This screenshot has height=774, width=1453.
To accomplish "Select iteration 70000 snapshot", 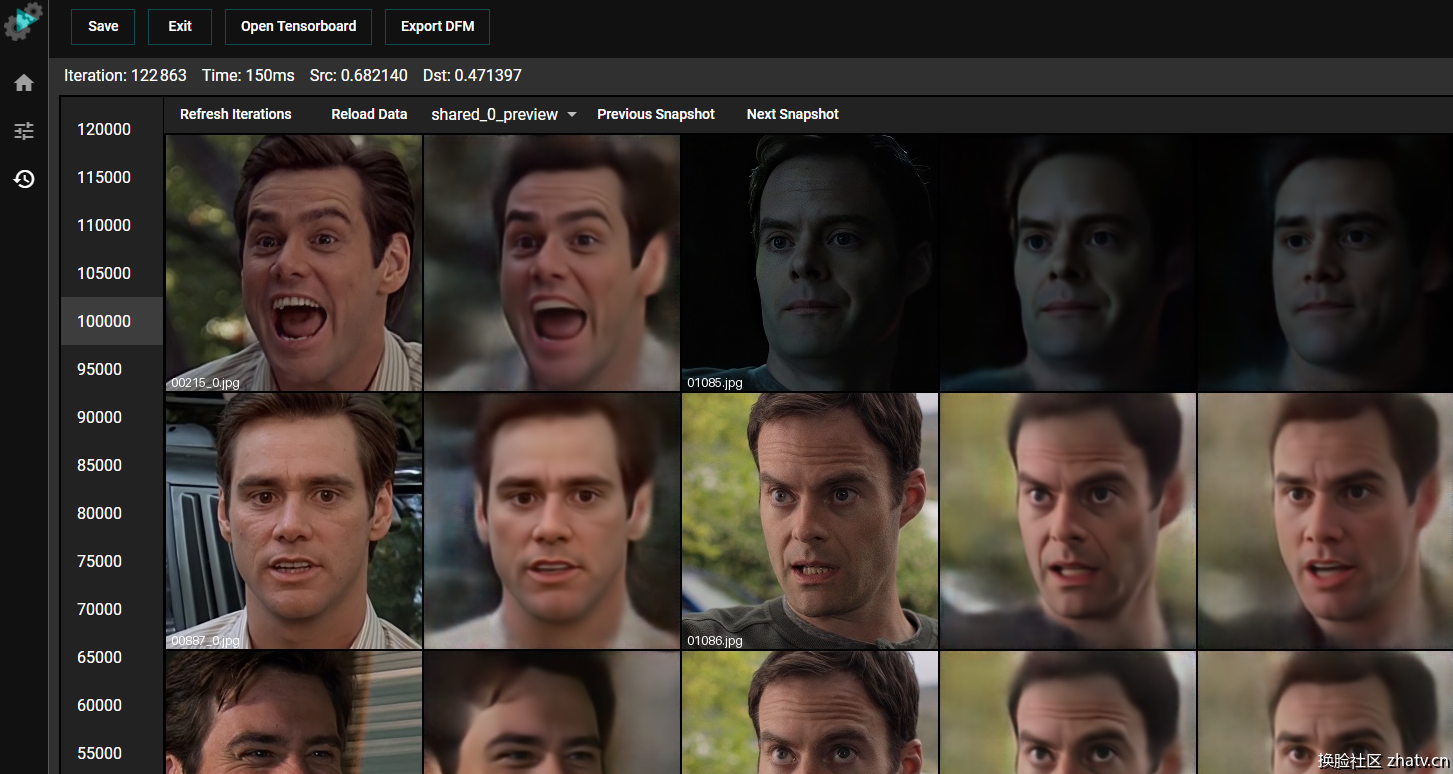I will point(111,609).
